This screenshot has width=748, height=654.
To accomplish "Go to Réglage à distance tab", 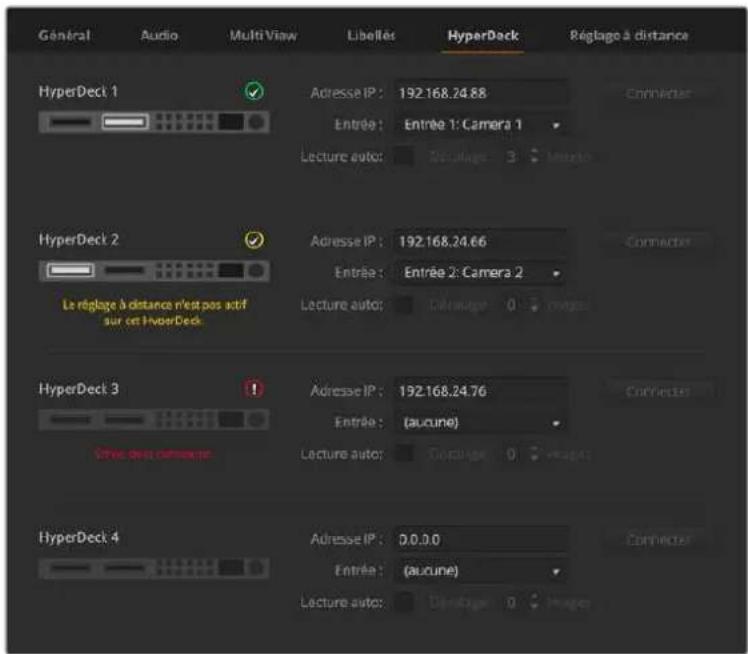I will coord(629,35).
